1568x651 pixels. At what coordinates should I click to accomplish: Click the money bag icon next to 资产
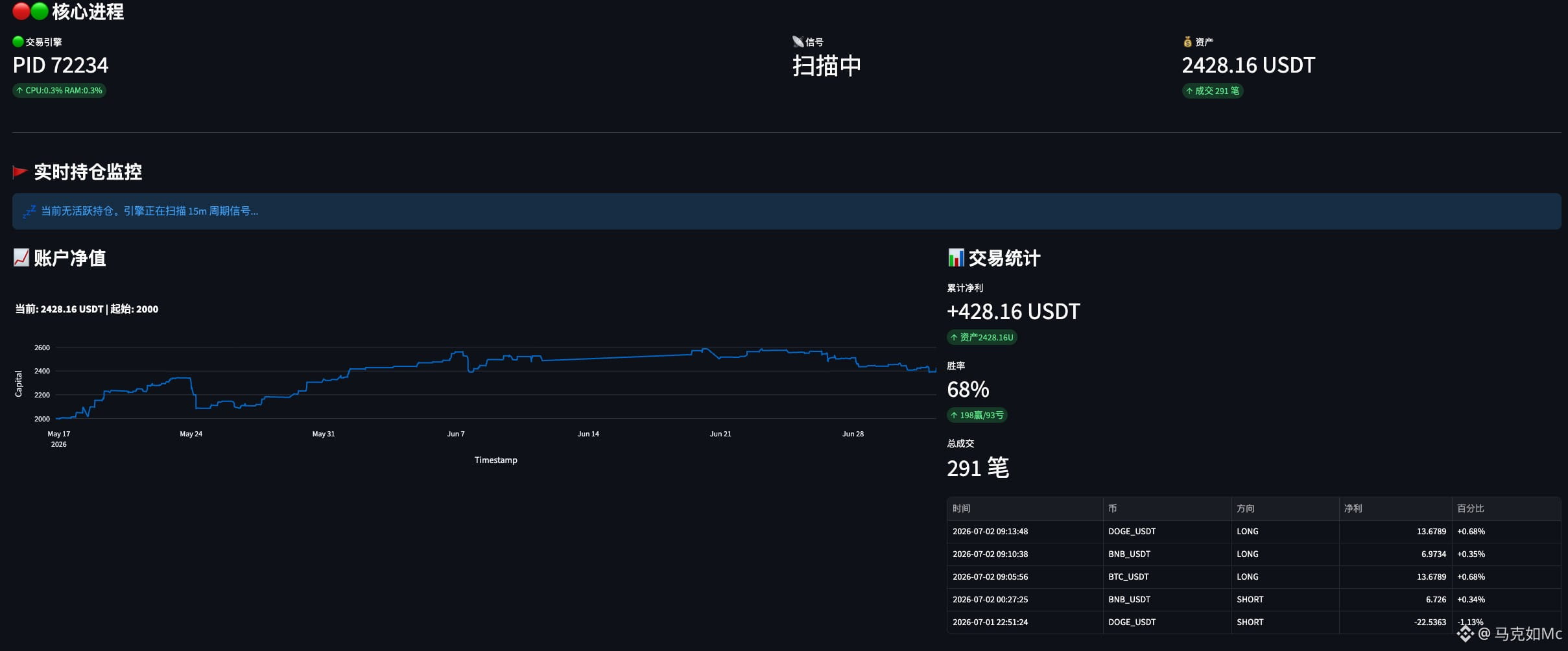click(x=1187, y=41)
